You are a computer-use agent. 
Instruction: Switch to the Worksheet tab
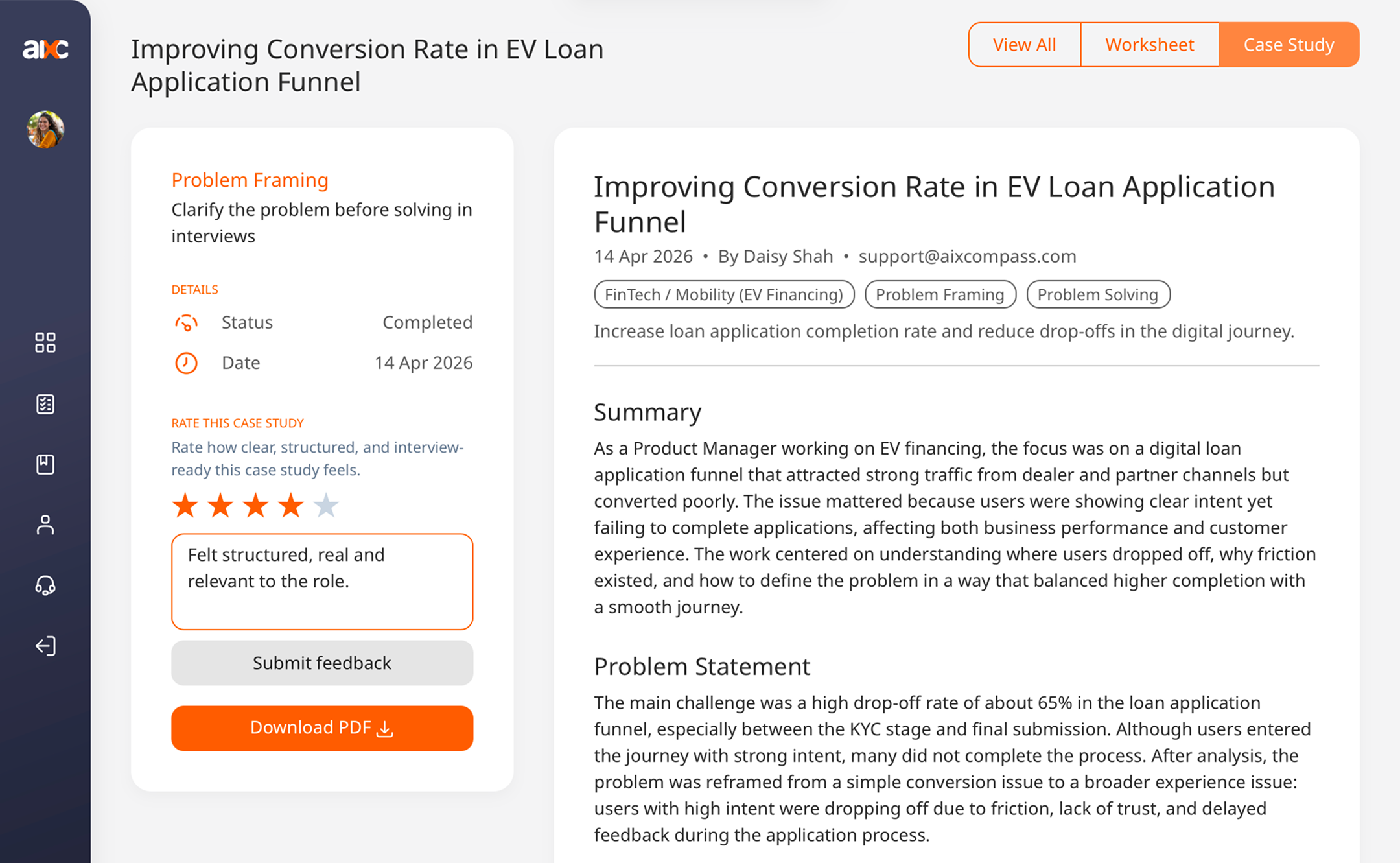coord(1149,45)
